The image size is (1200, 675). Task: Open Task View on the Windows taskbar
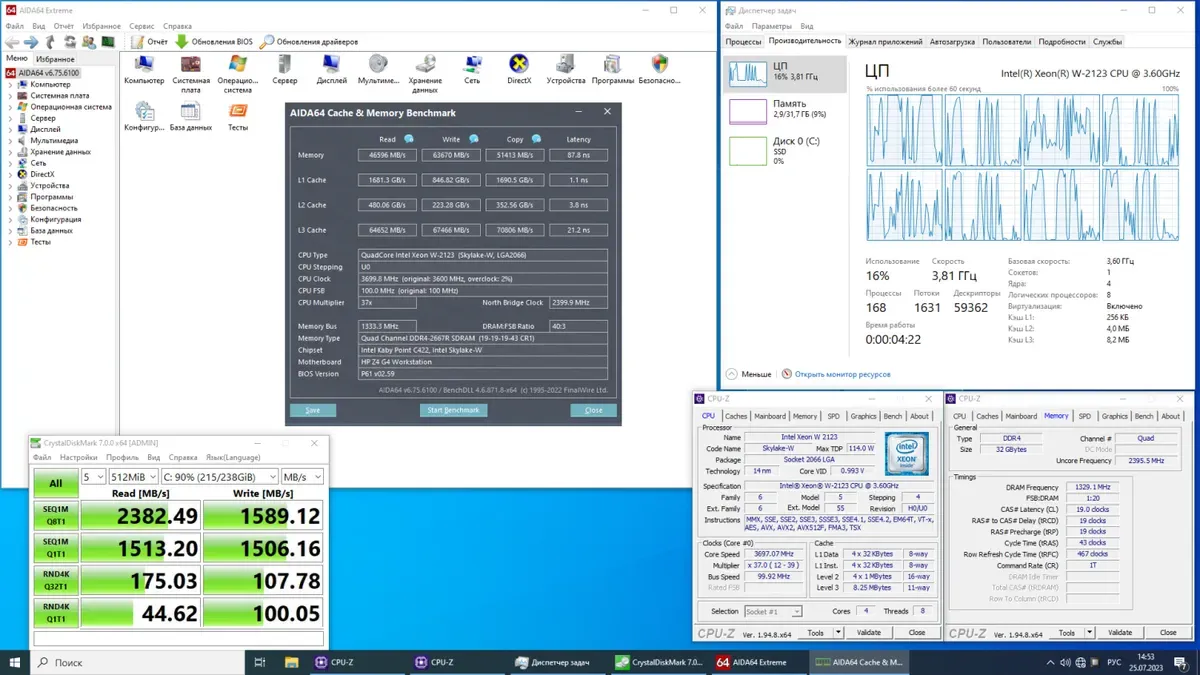point(259,662)
